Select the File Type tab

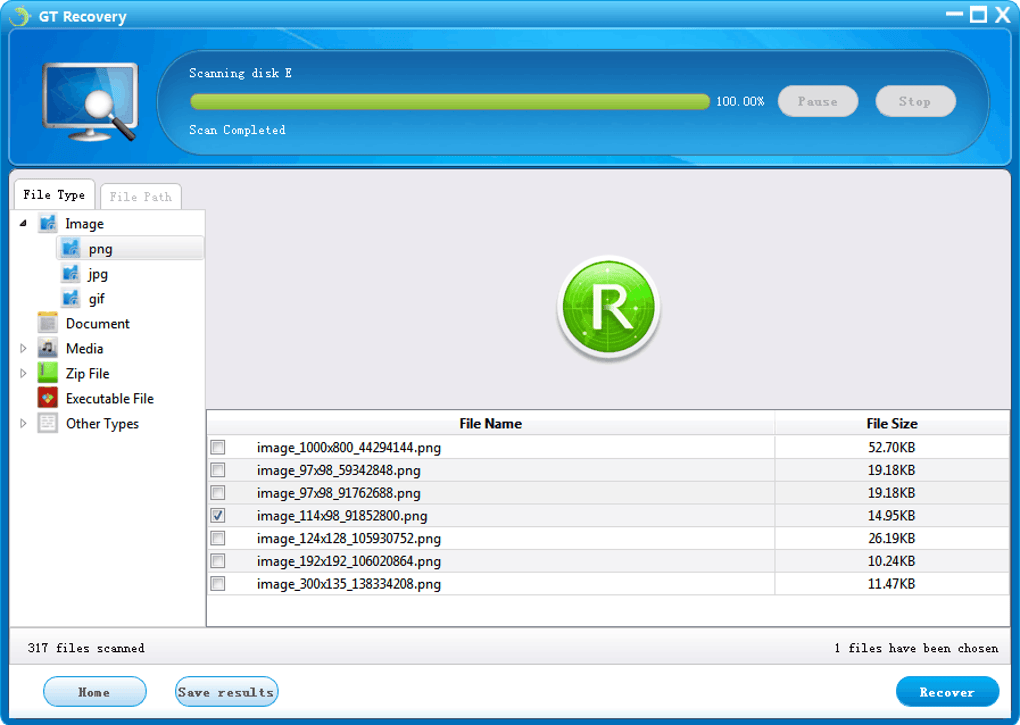pyautogui.click(x=54, y=194)
